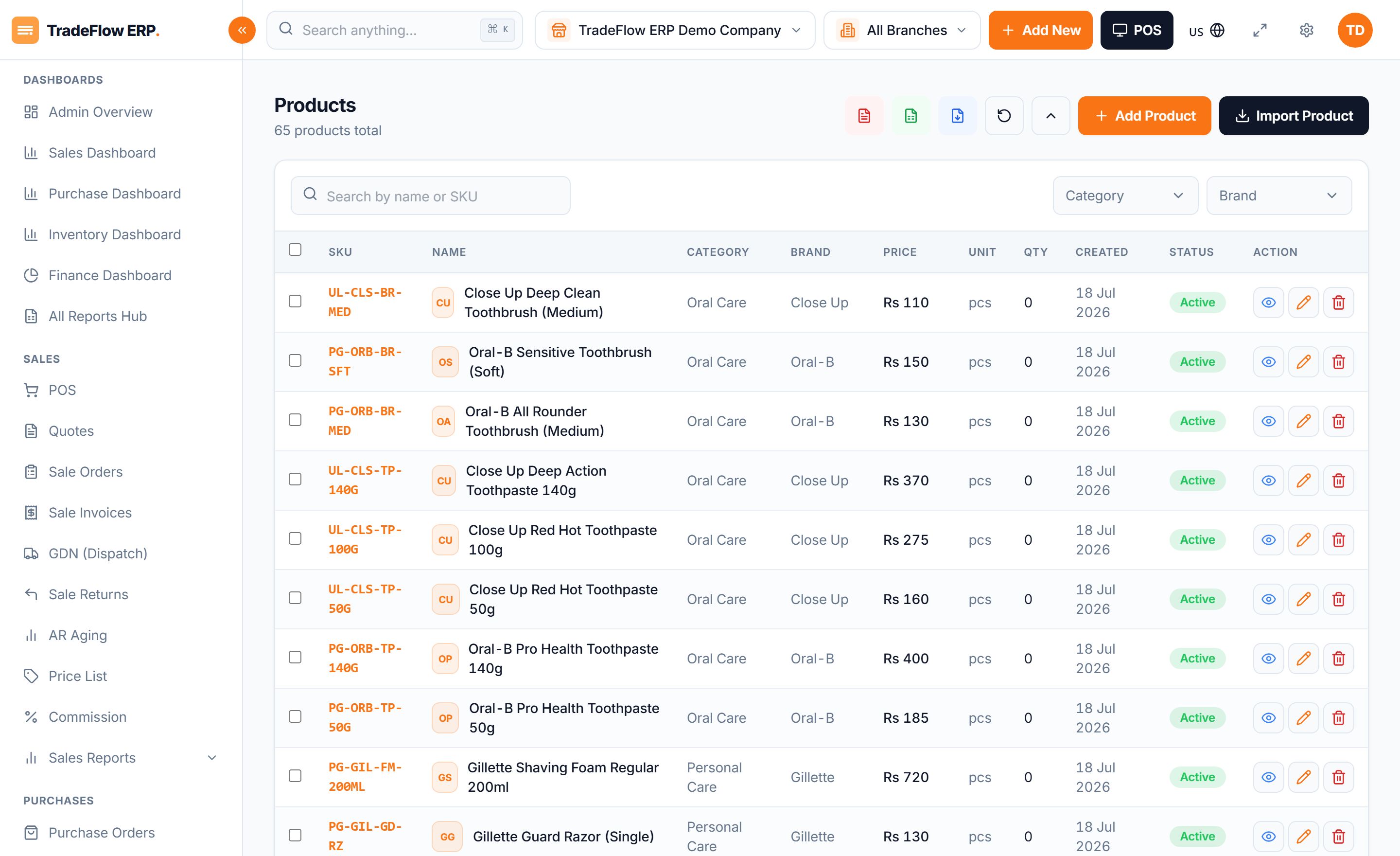The image size is (1400, 856).
Task: Focus the Search anything global field
Action: pos(394,30)
